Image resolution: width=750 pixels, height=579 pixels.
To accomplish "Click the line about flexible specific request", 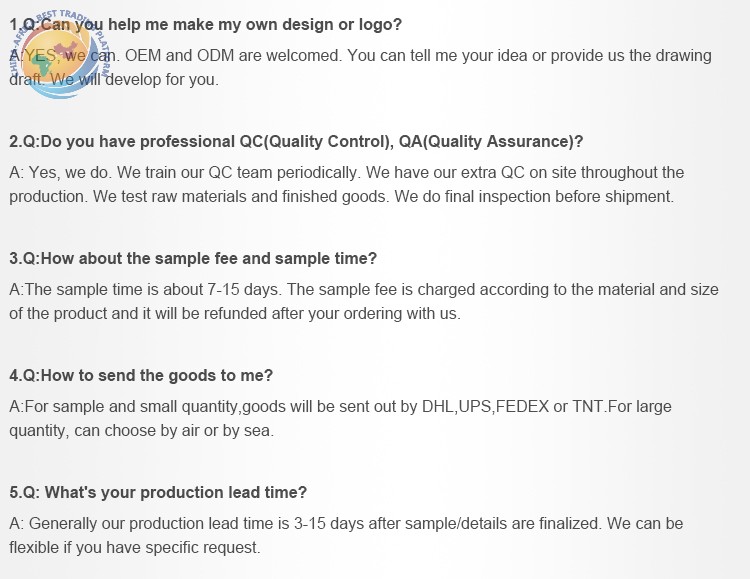I will click(135, 547).
